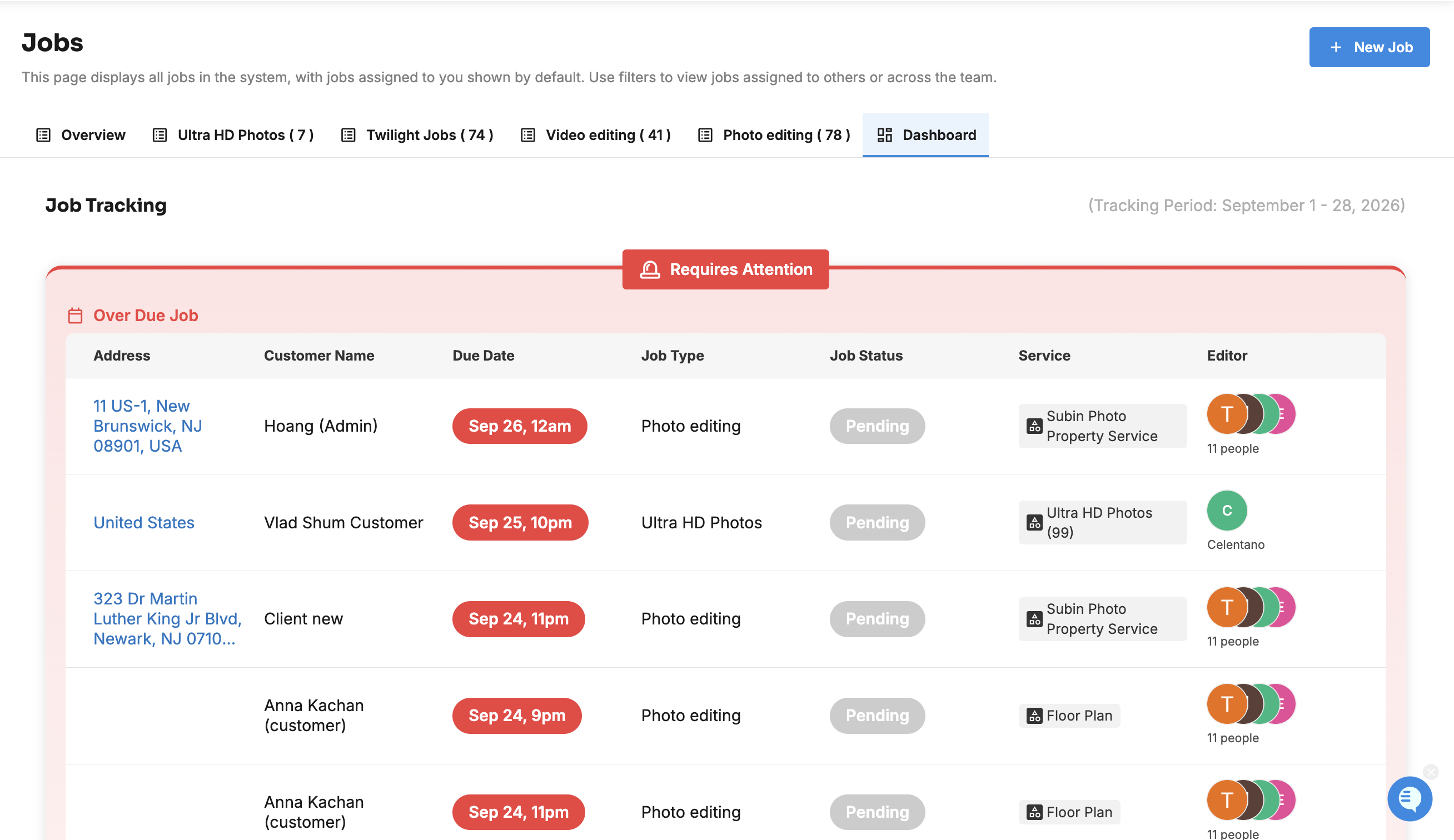
Task: Open the chat support bubble
Action: click(x=1409, y=798)
